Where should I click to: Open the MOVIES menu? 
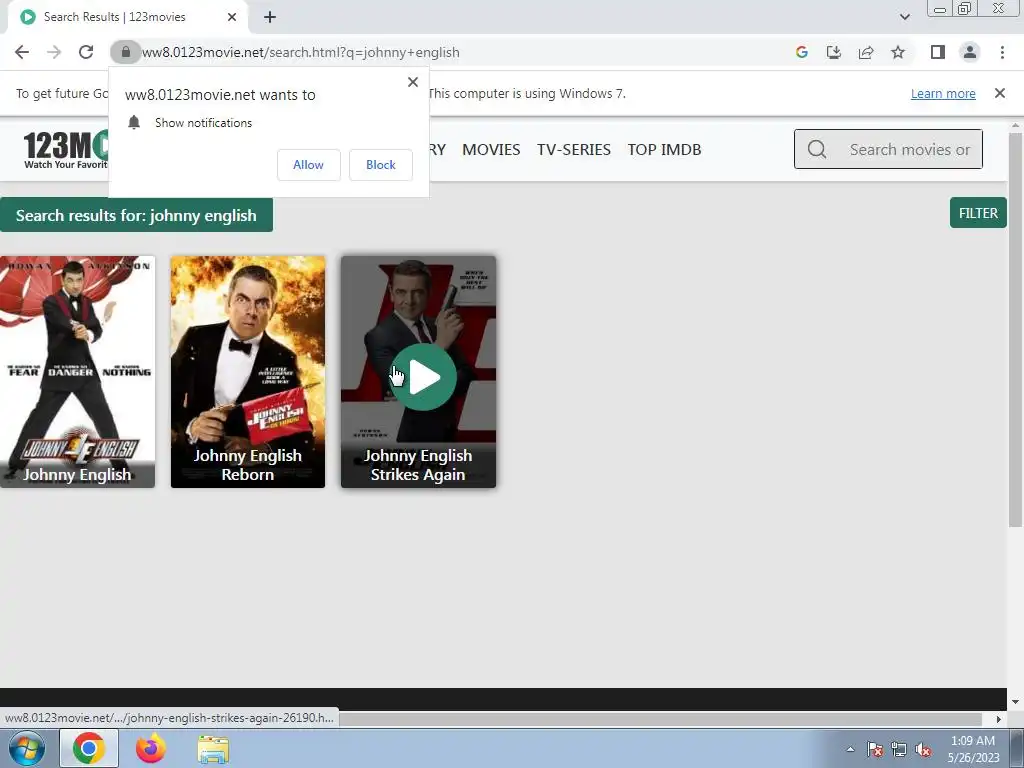pos(491,150)
